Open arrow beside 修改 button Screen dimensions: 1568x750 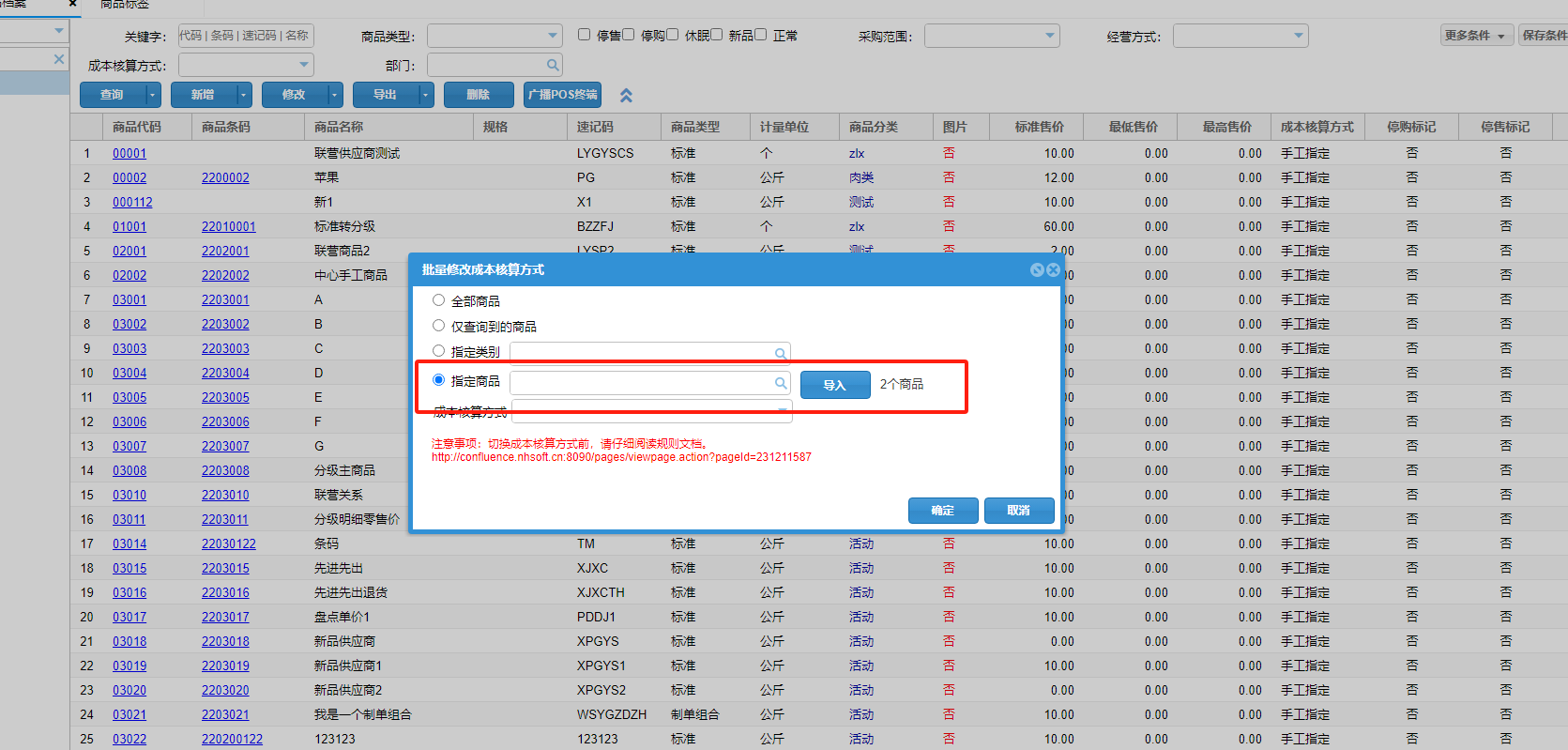[334, 95]
